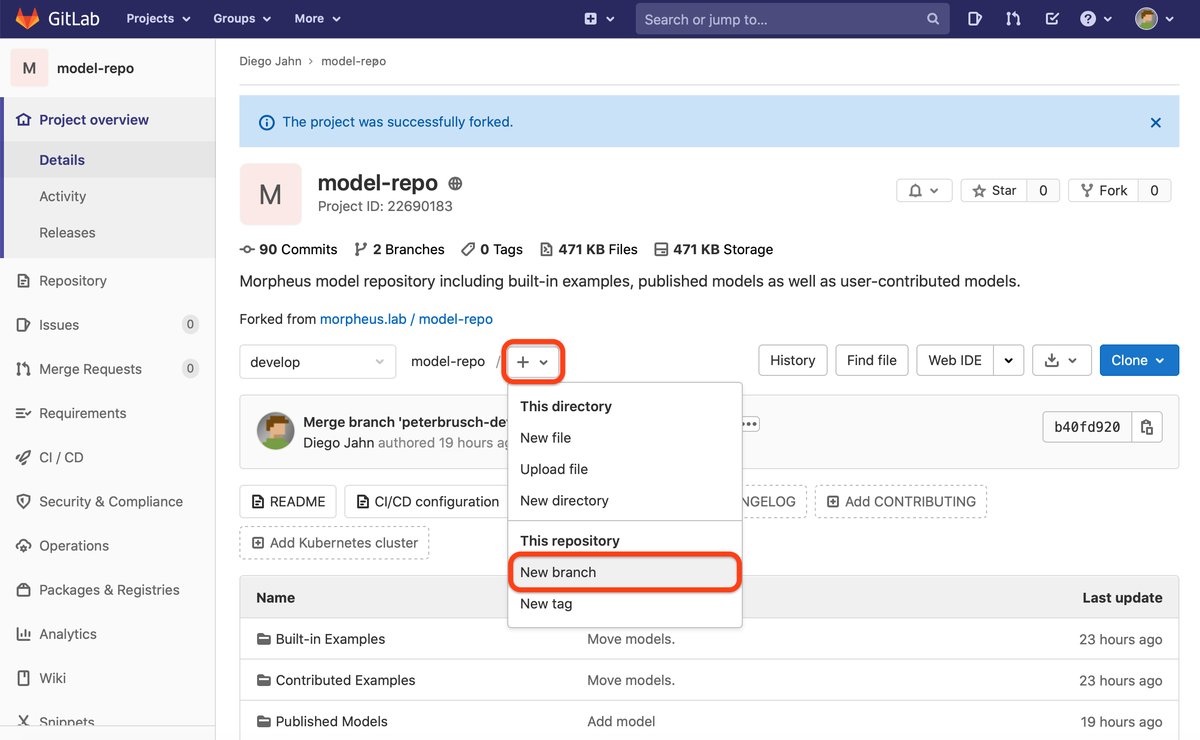This screenshot has height=740, width=1200.
Task: Click the History button
Action: pyautogui.click(x=792, y=361)
